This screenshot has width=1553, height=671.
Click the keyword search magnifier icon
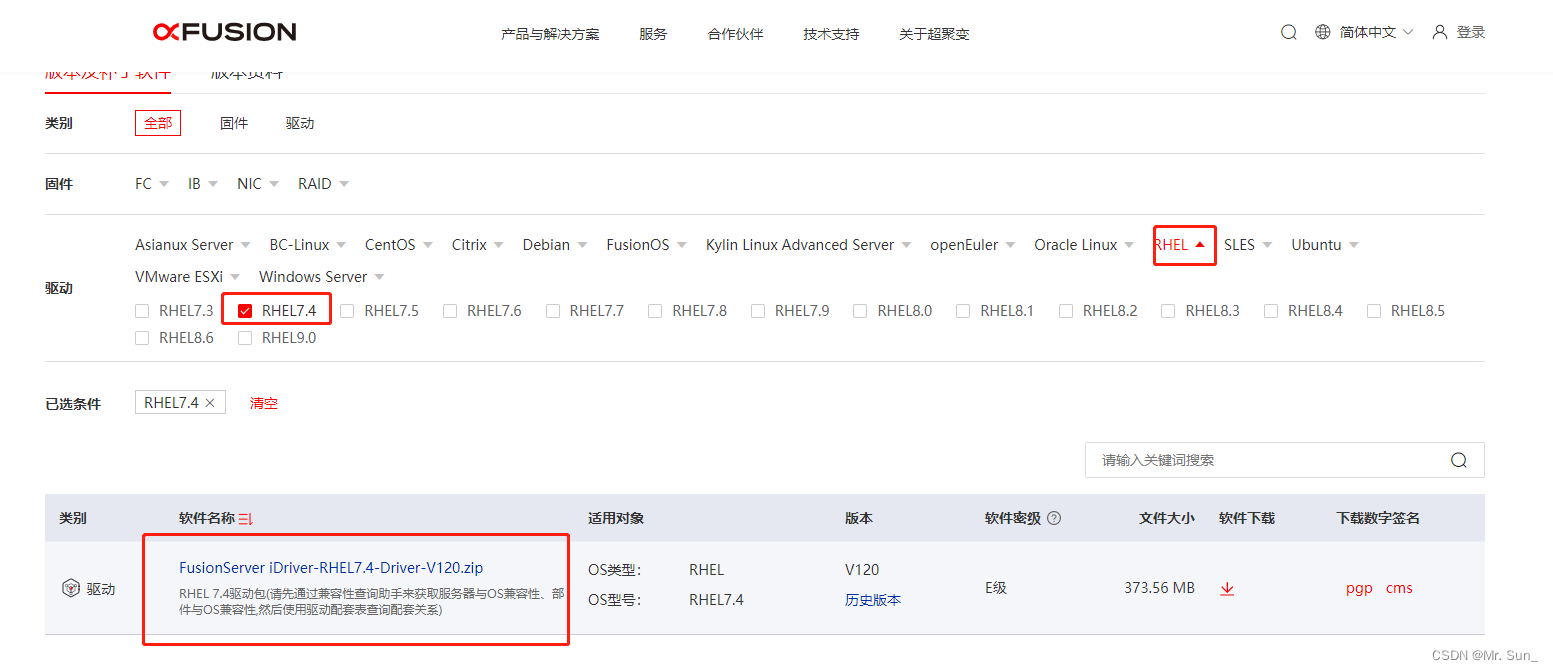tap(1458, 460)
